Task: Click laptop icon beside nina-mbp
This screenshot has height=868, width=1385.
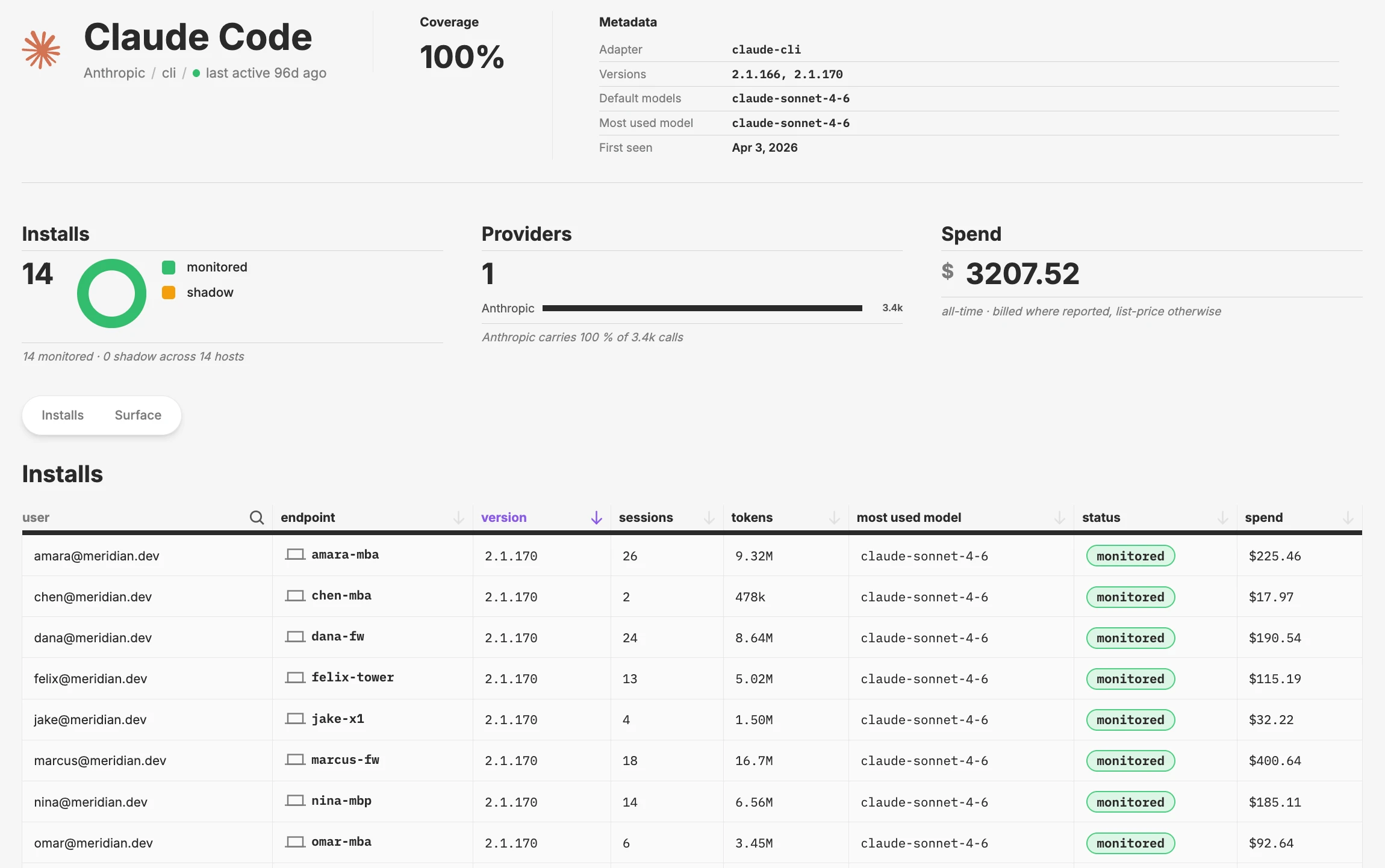Action: click(295, 801)
